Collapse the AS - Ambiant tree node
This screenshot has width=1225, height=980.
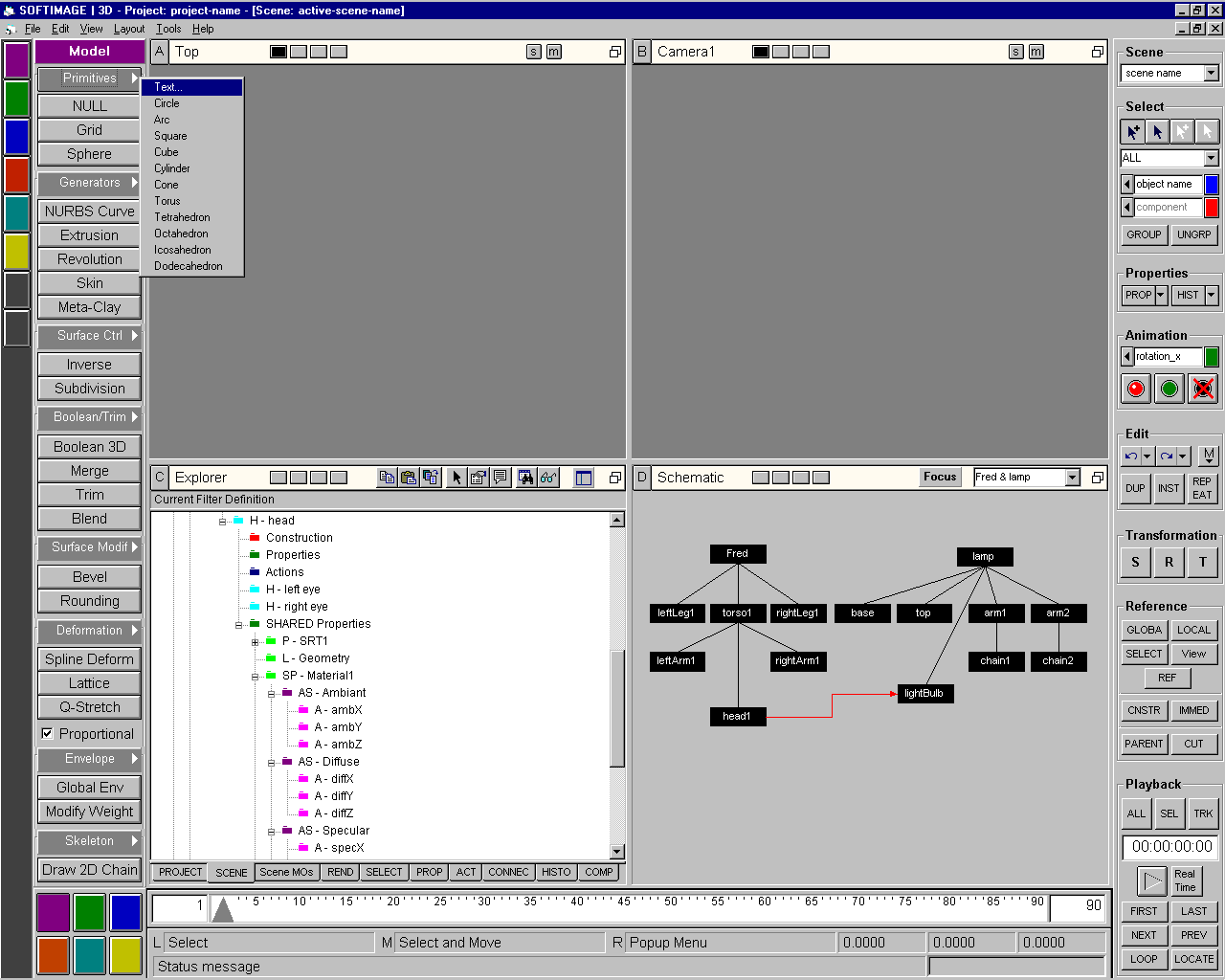click(x=272, y=693)
